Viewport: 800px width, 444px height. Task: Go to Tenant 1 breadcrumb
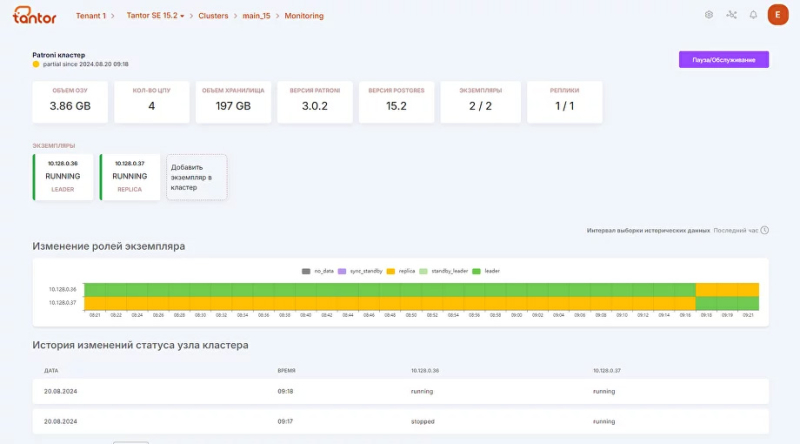91,16
